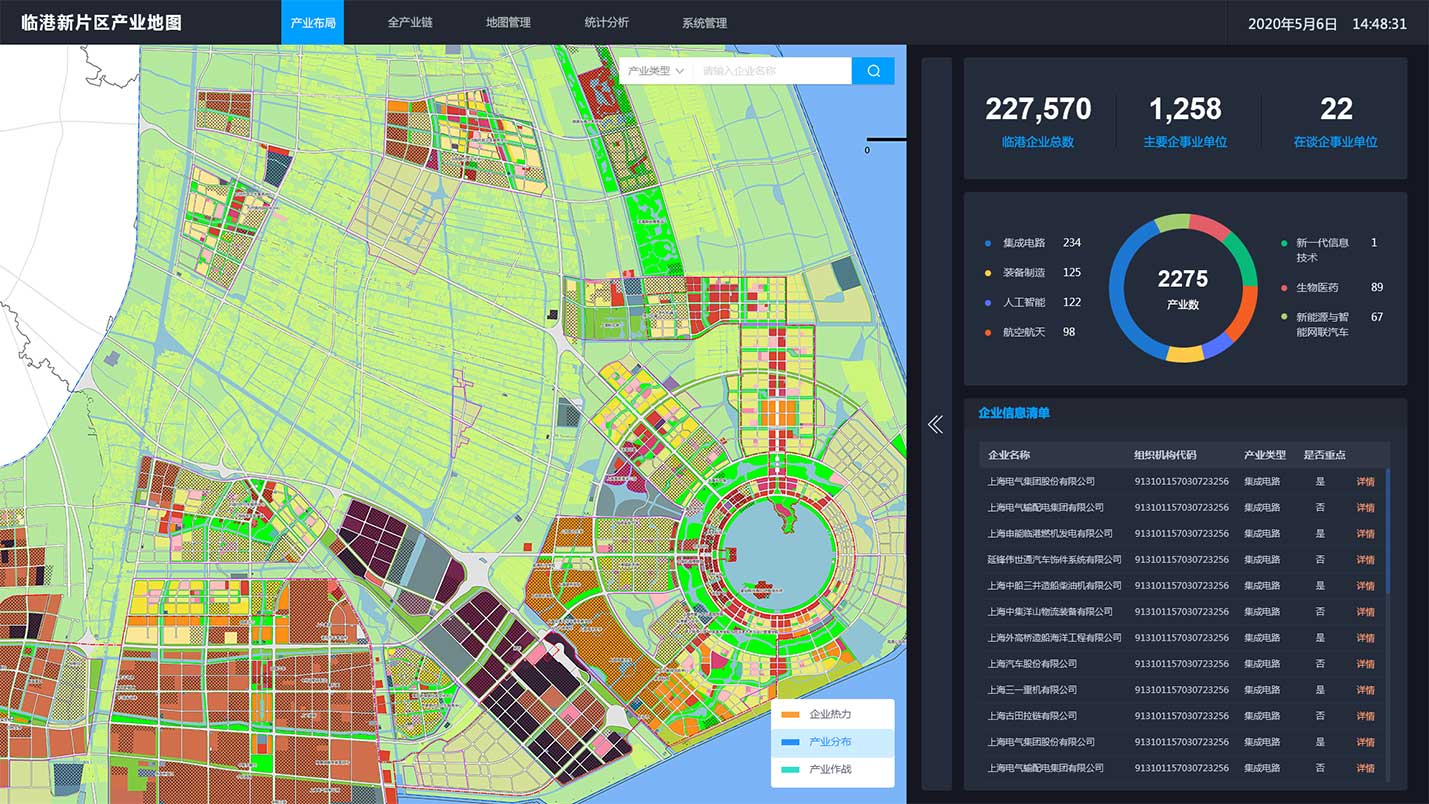The image size is (1429, 804).
Task: Open the 系统管理 menu item
Action: coord(704,23)
